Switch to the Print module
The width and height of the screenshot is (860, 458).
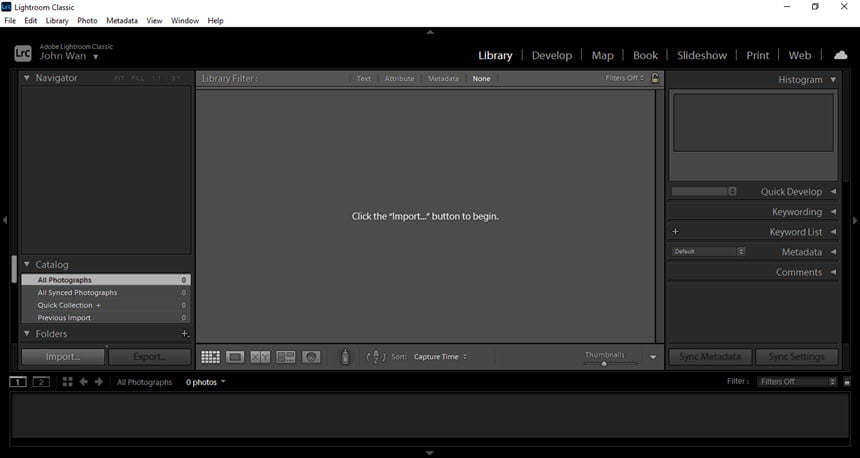tap(757, 55)
